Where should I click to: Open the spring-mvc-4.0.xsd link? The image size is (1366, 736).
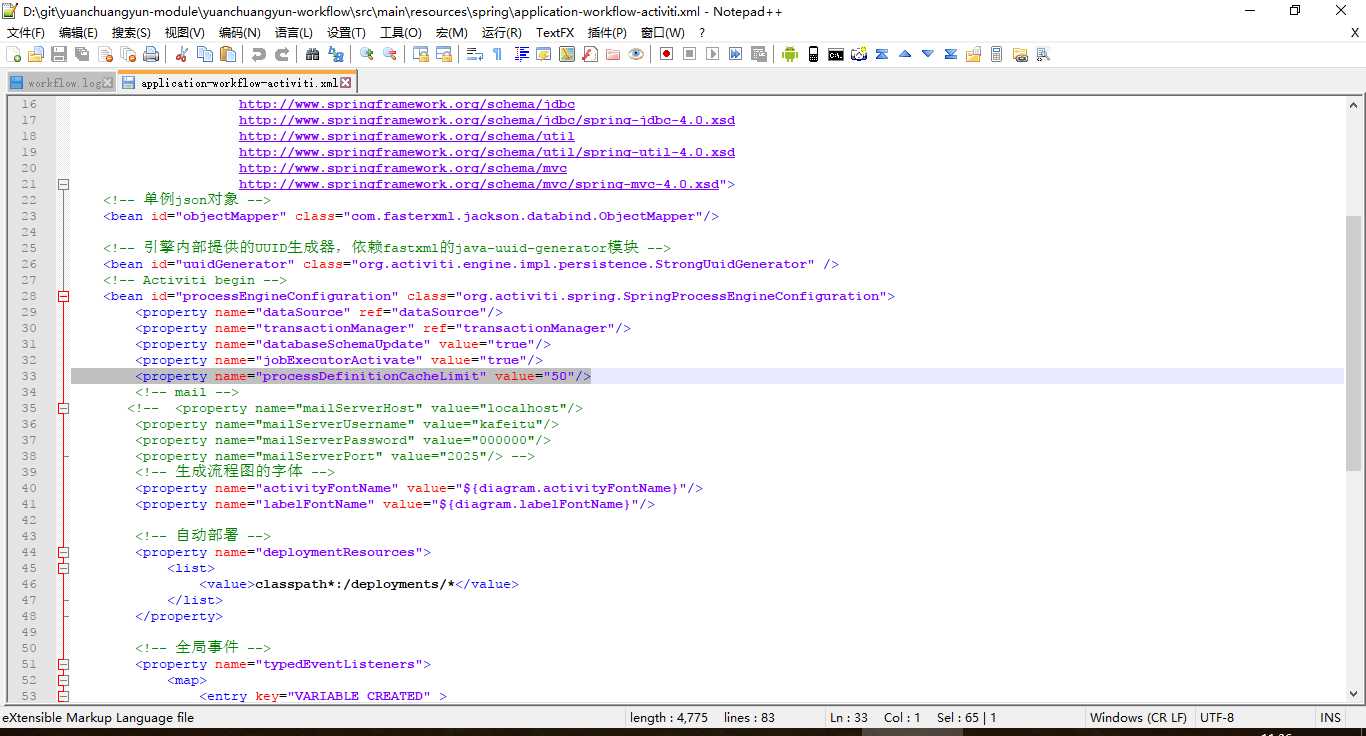click(x=478, y=184)
